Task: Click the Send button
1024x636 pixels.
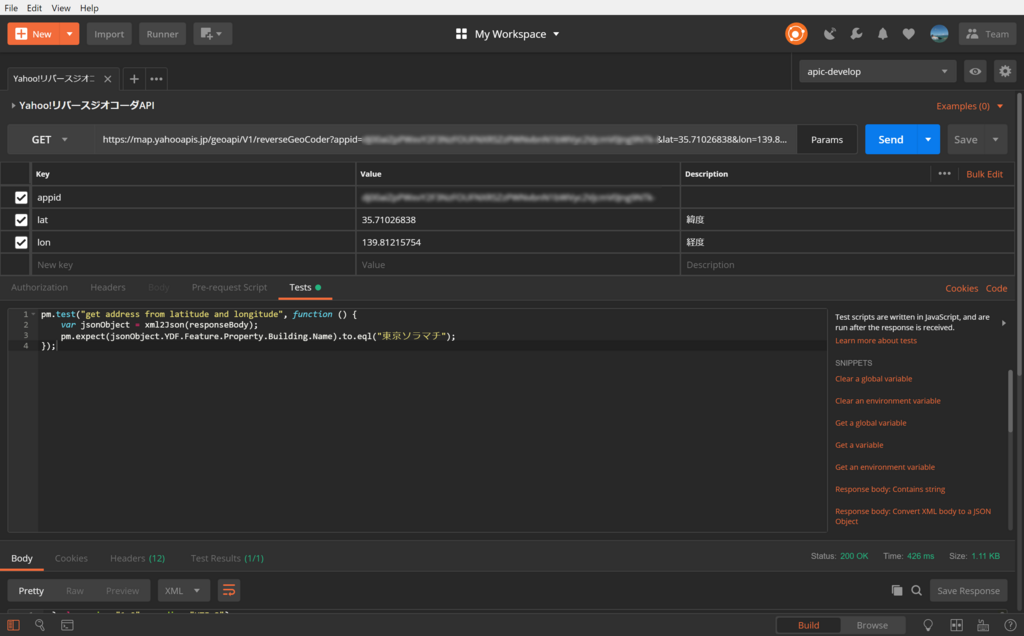Action: [x=891, y=139]
